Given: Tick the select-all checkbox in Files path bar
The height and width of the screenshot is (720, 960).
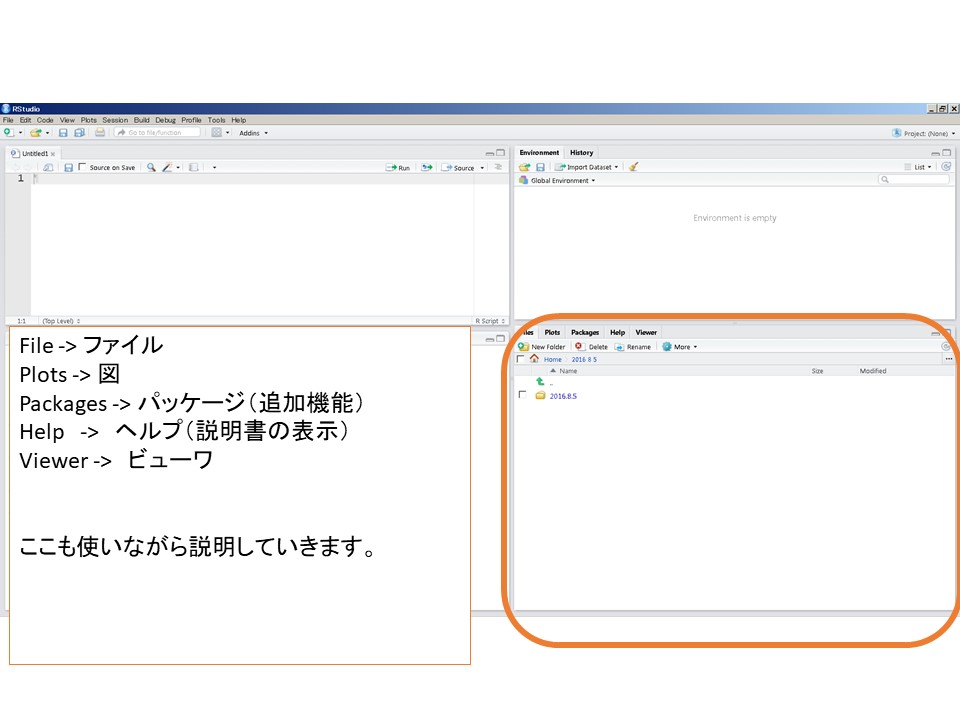Looking at the screenshot, I should 521,359.
